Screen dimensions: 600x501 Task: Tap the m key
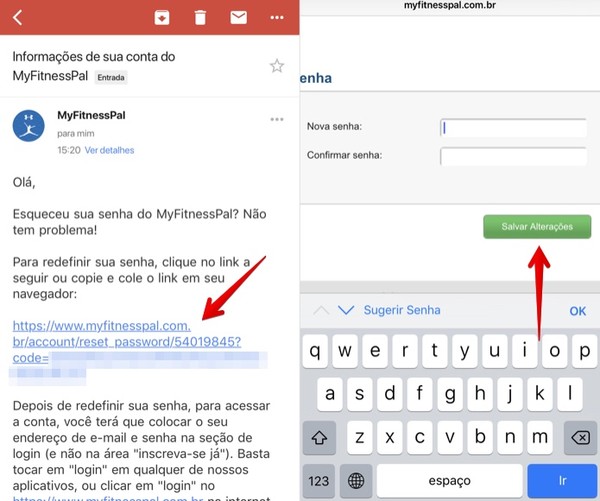coord(540,437)
